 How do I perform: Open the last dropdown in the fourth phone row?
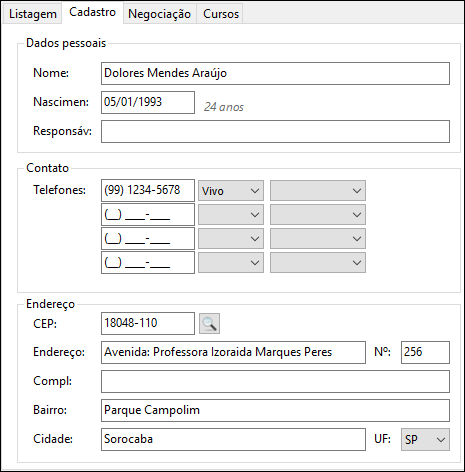[318, 263]
